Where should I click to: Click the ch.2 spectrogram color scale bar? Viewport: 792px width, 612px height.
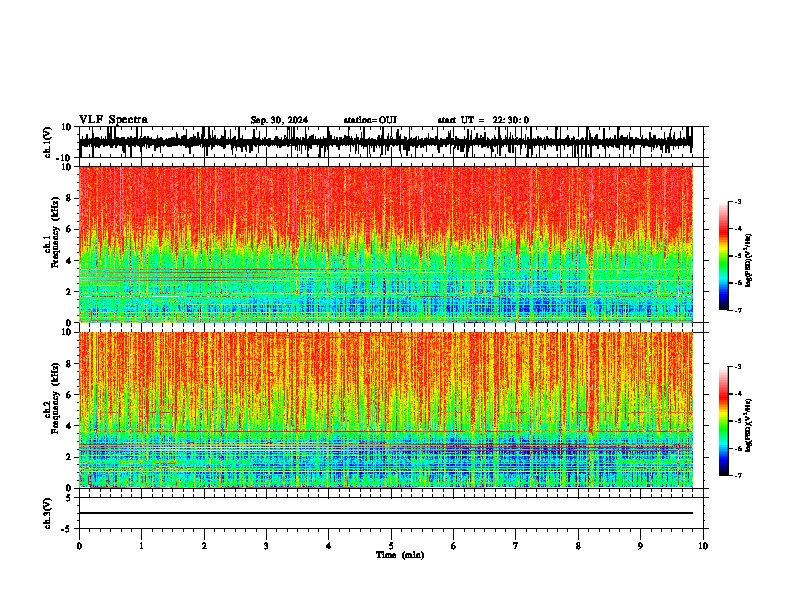[x=724, y=421]
